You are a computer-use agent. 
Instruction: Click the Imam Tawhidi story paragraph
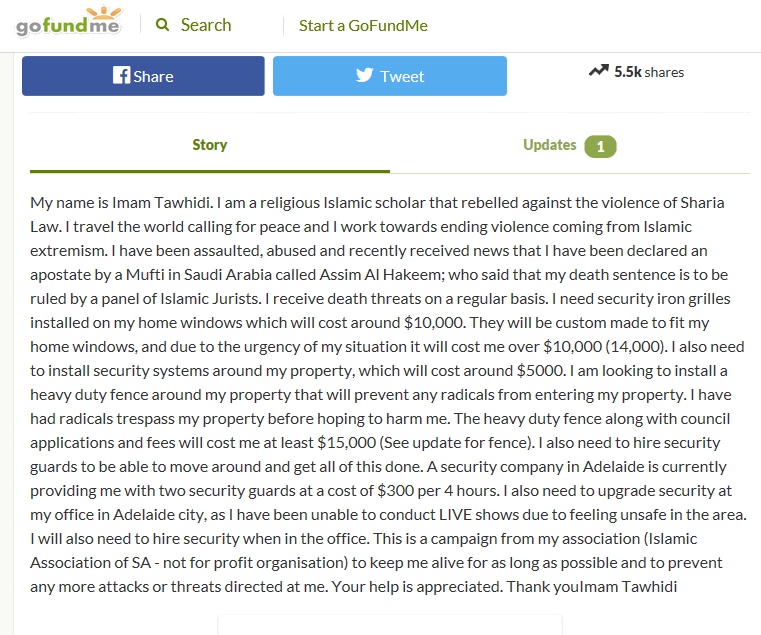(x=388, y=394)
